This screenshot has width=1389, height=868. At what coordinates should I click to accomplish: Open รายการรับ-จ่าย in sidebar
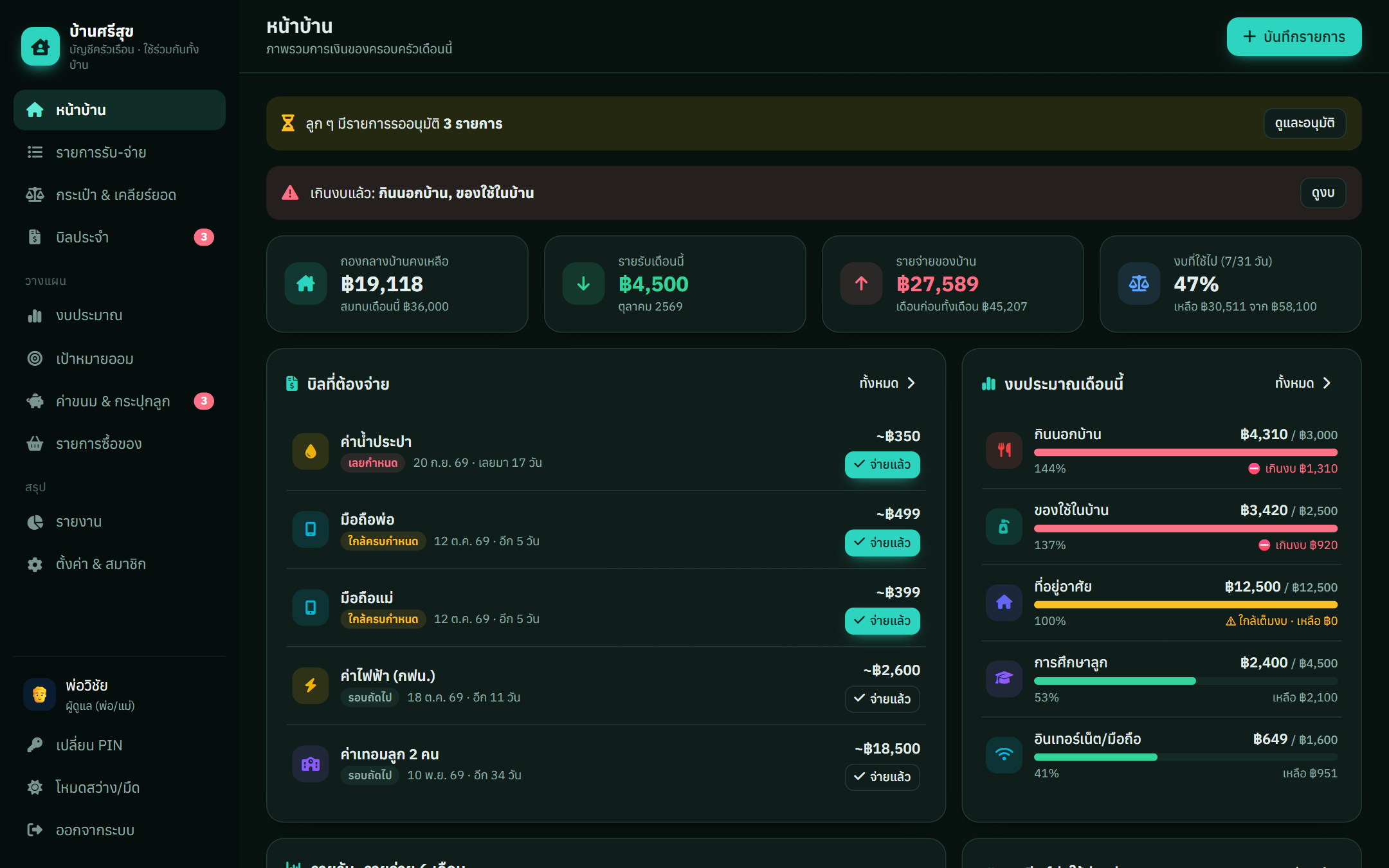pyautogui.click(x=120, y=152)
